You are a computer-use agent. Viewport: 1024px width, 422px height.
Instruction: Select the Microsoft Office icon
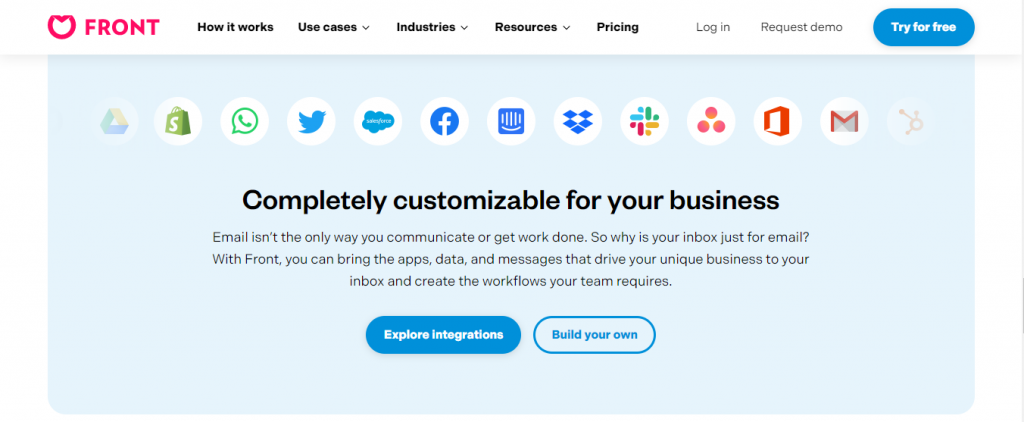[x=778, y=122]
